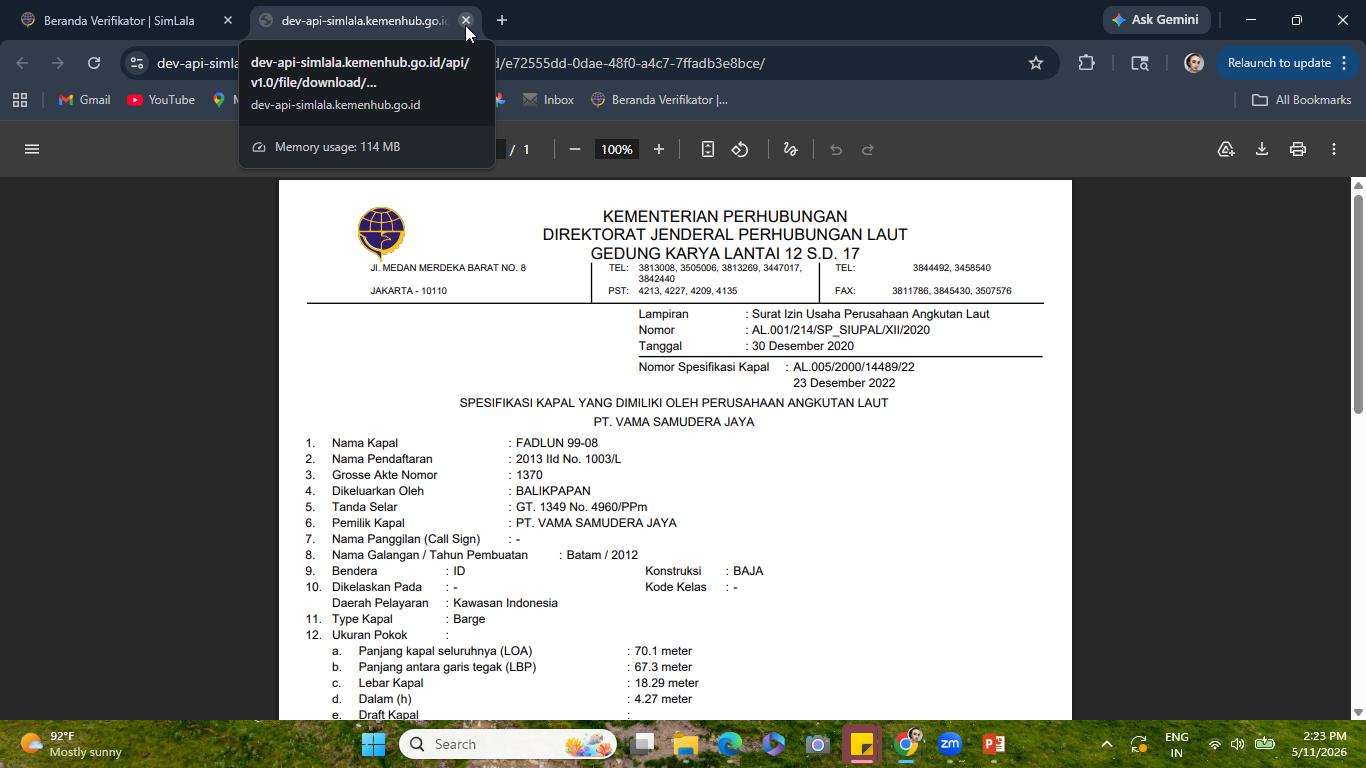Close the Beranda Verifikator tab
The image size is (1366, 768).
228,20
